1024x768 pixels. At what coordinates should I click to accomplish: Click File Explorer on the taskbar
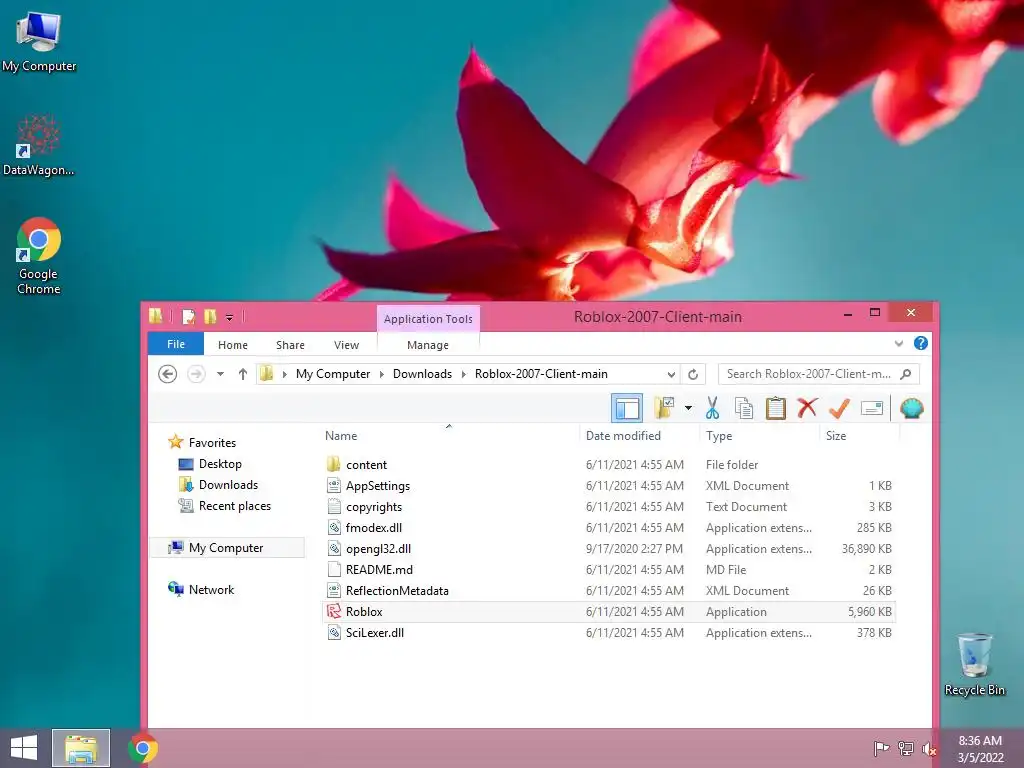point(81,748)
